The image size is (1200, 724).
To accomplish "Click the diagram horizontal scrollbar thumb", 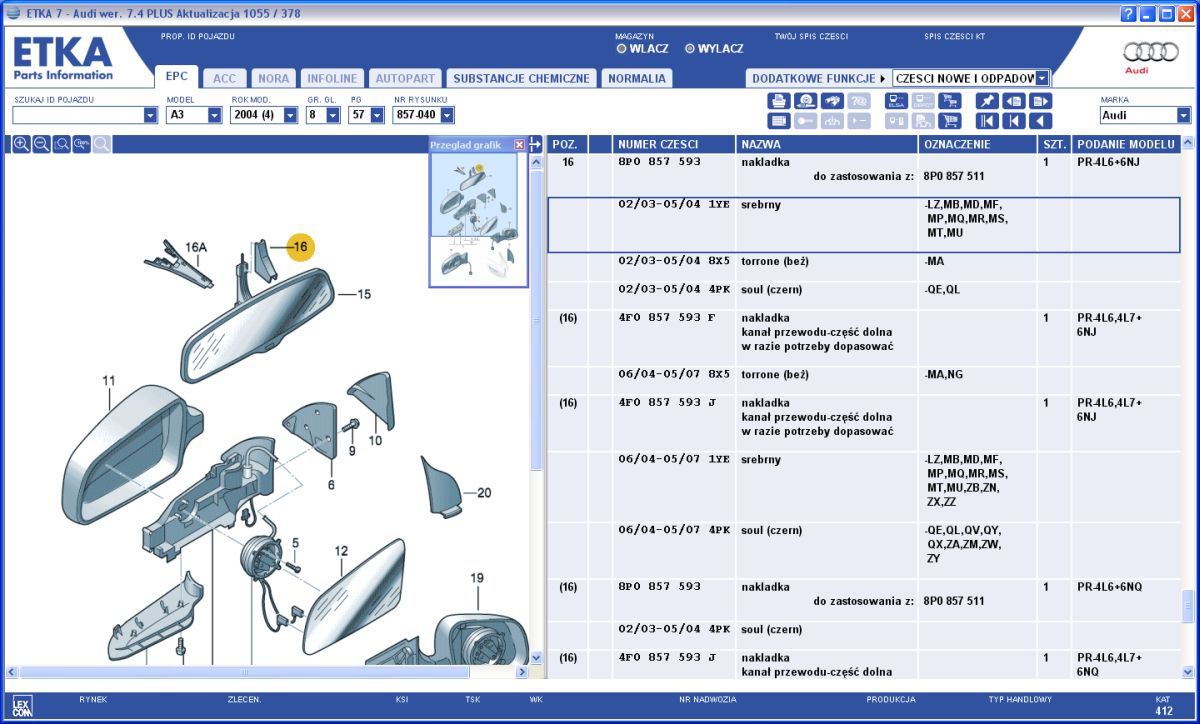I will coord(244,672).
